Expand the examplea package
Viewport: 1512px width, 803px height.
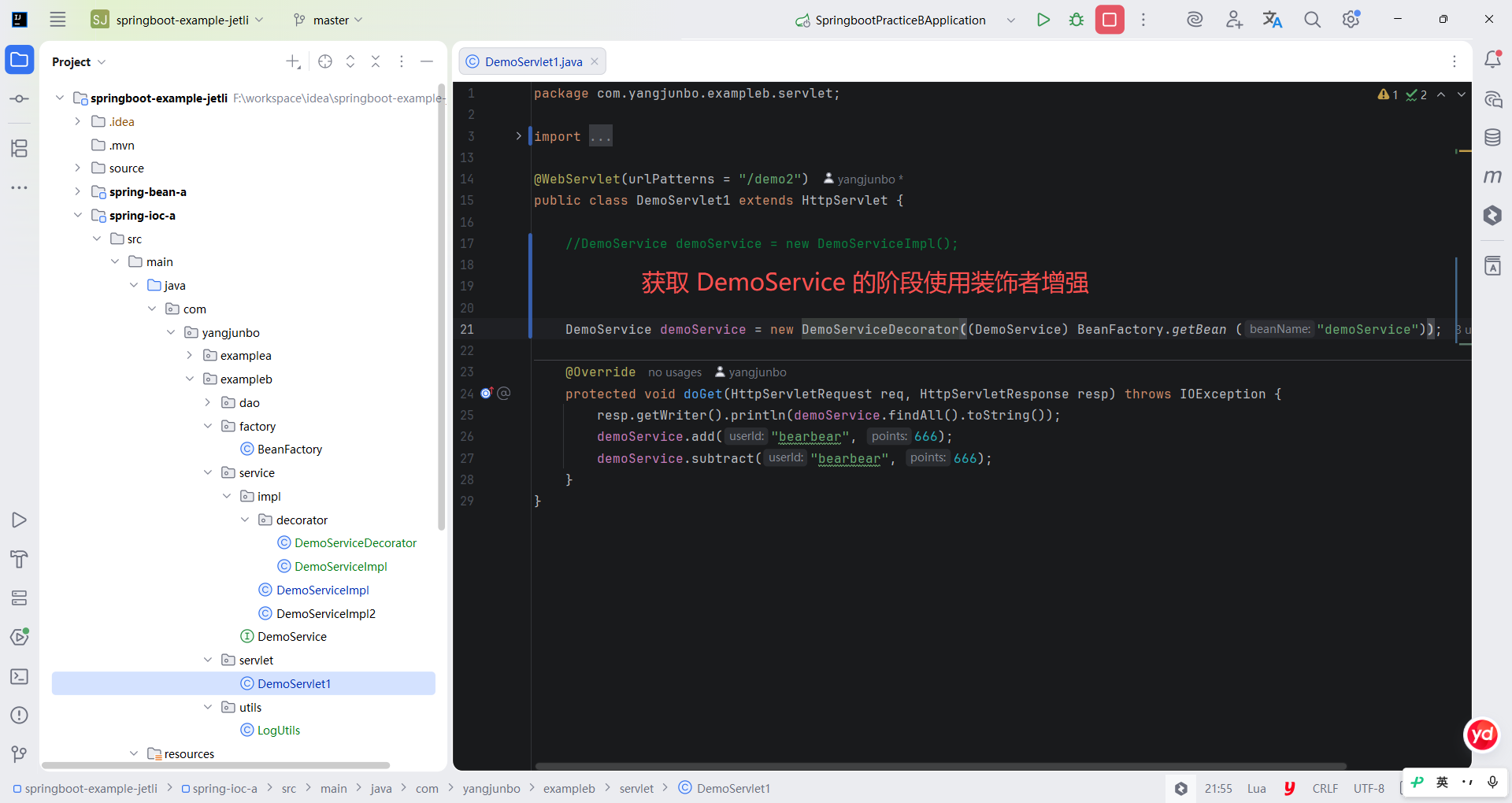click(189, 355)
